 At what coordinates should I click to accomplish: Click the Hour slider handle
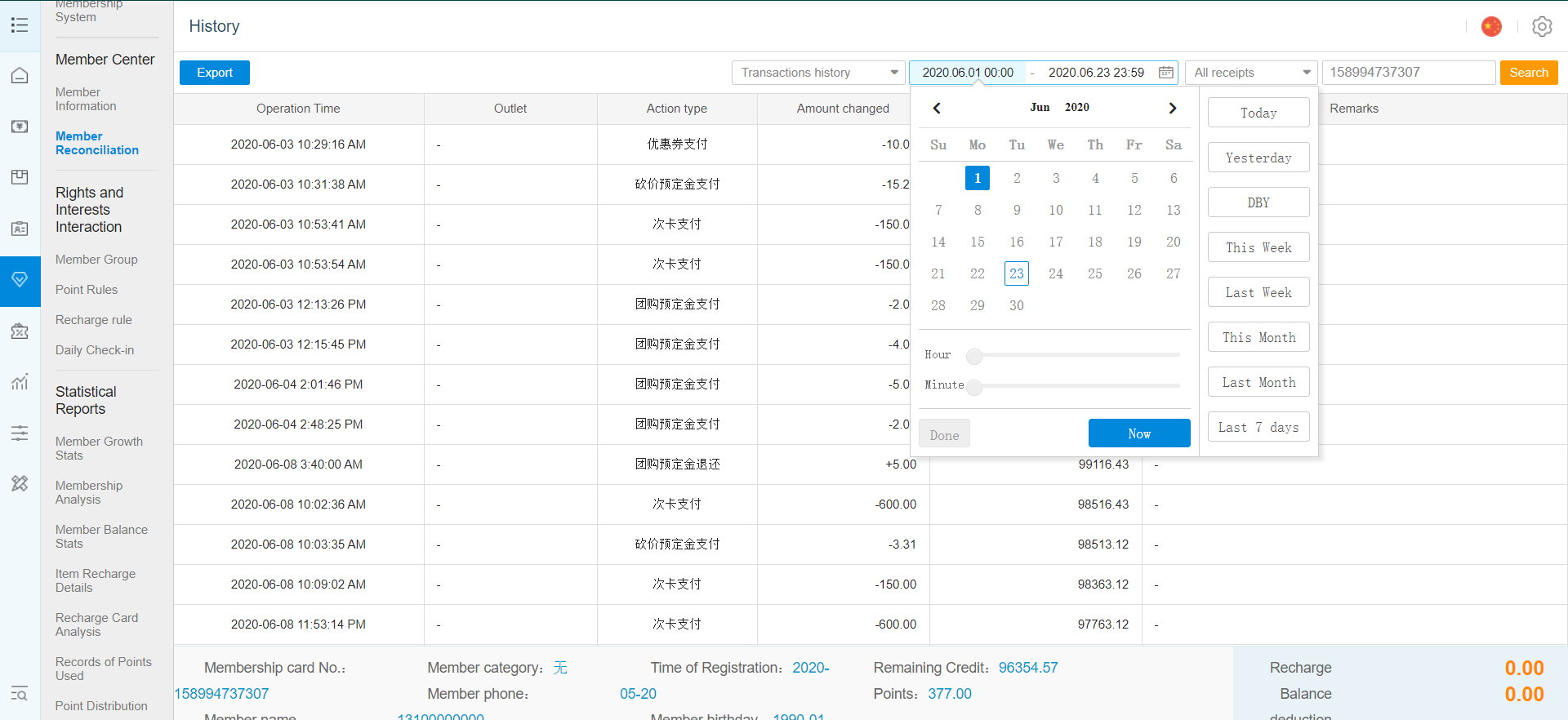tap(974, 356)
